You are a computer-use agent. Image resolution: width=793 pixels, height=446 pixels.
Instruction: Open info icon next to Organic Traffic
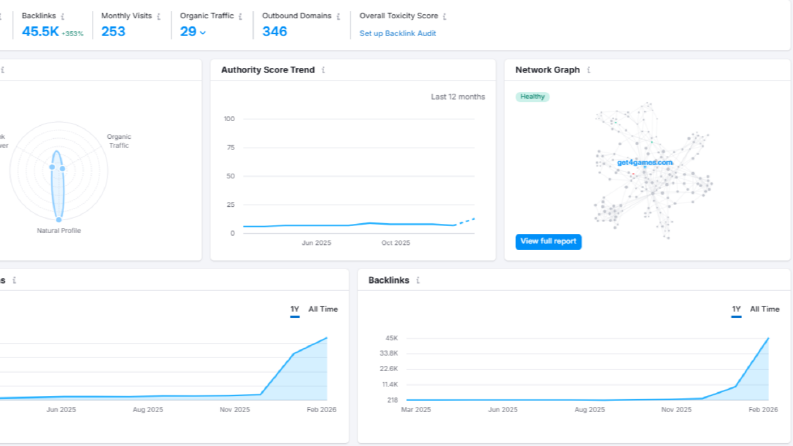tap(241, 17)
